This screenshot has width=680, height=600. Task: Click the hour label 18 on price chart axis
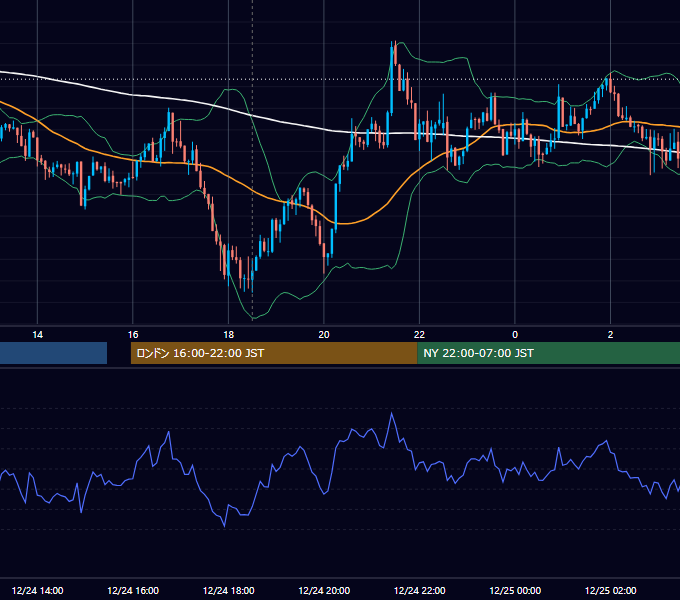click(x=229, y=335)
